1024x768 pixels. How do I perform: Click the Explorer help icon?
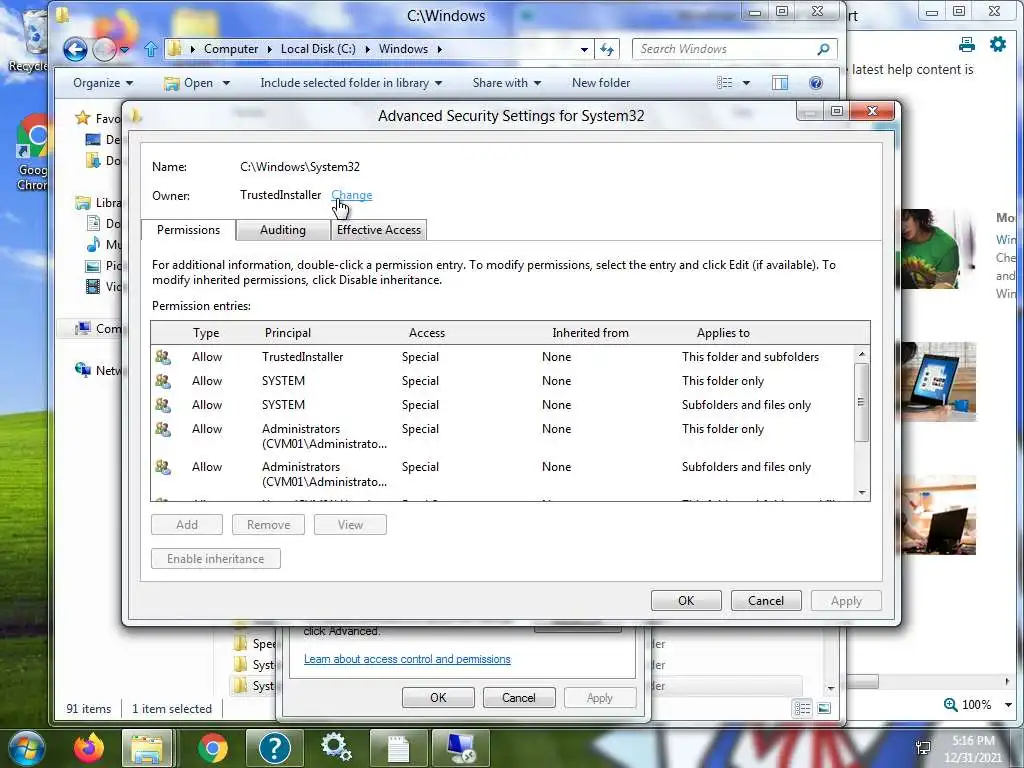[x=816, y=83]
